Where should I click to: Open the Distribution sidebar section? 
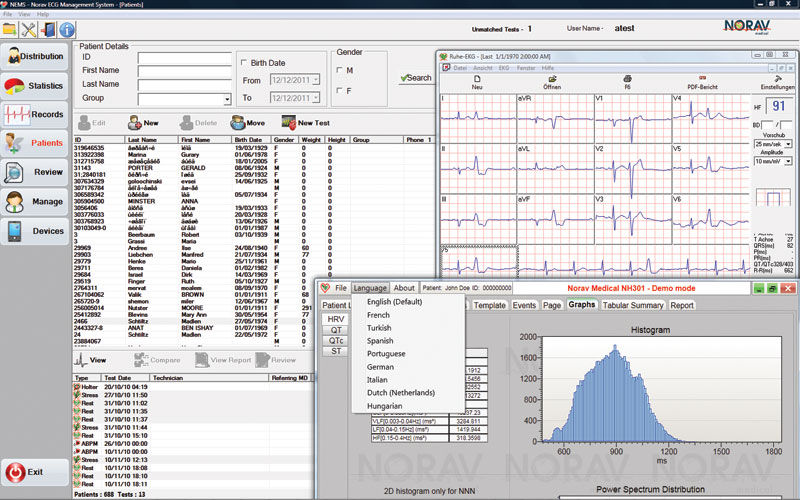34,57
